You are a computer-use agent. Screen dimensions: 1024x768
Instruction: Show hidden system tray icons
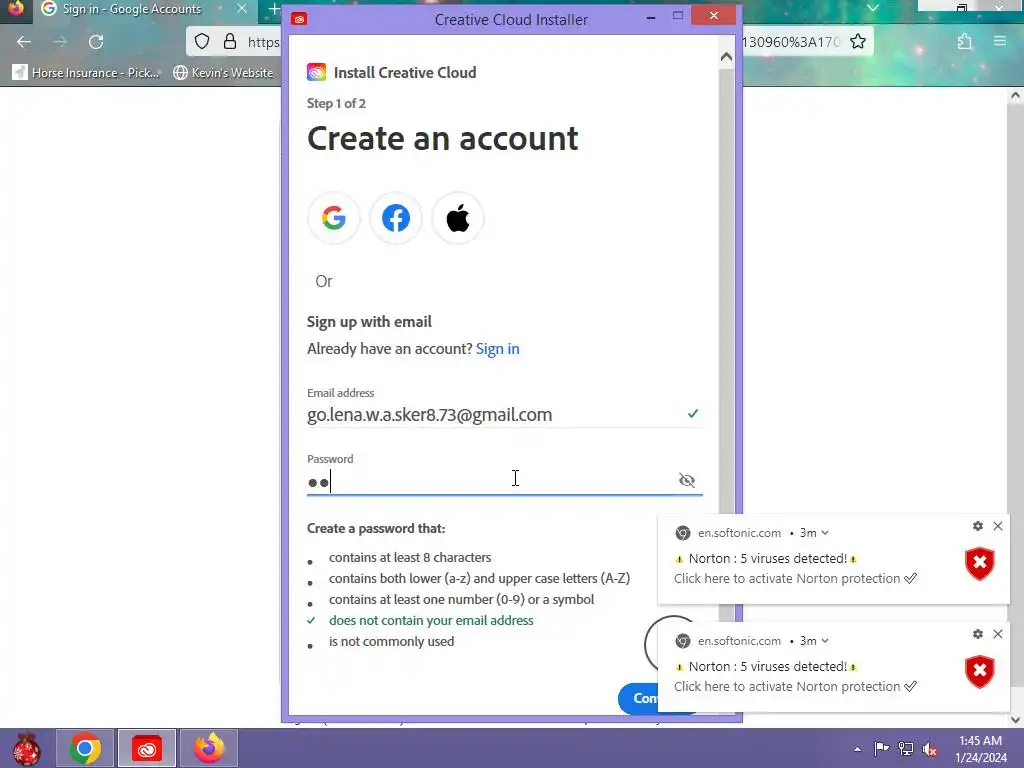click(x=857, y=749)
